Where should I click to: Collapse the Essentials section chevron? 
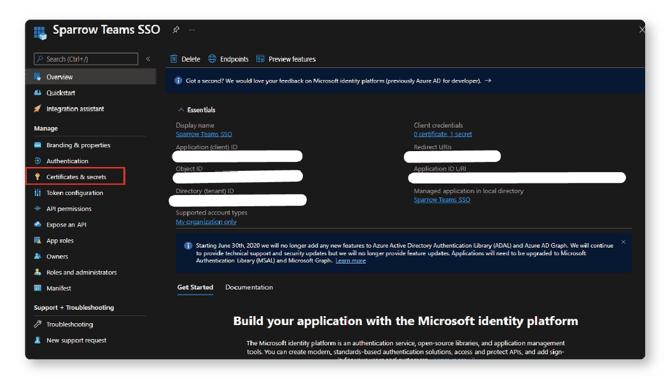[181, 110]
